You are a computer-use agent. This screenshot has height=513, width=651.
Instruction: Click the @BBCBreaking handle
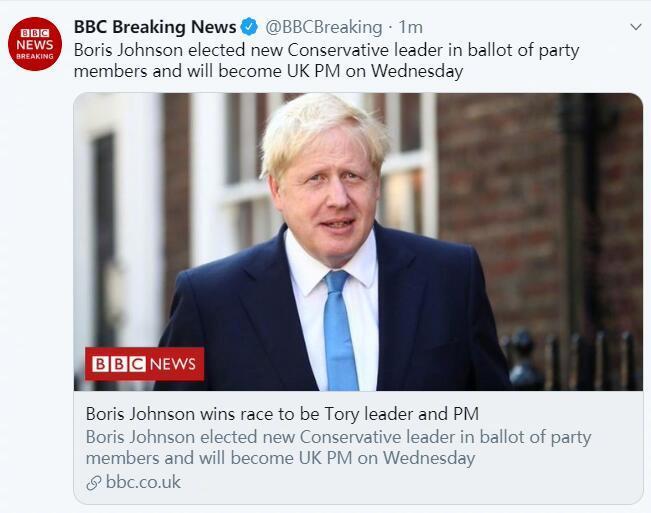pos(323,26)
